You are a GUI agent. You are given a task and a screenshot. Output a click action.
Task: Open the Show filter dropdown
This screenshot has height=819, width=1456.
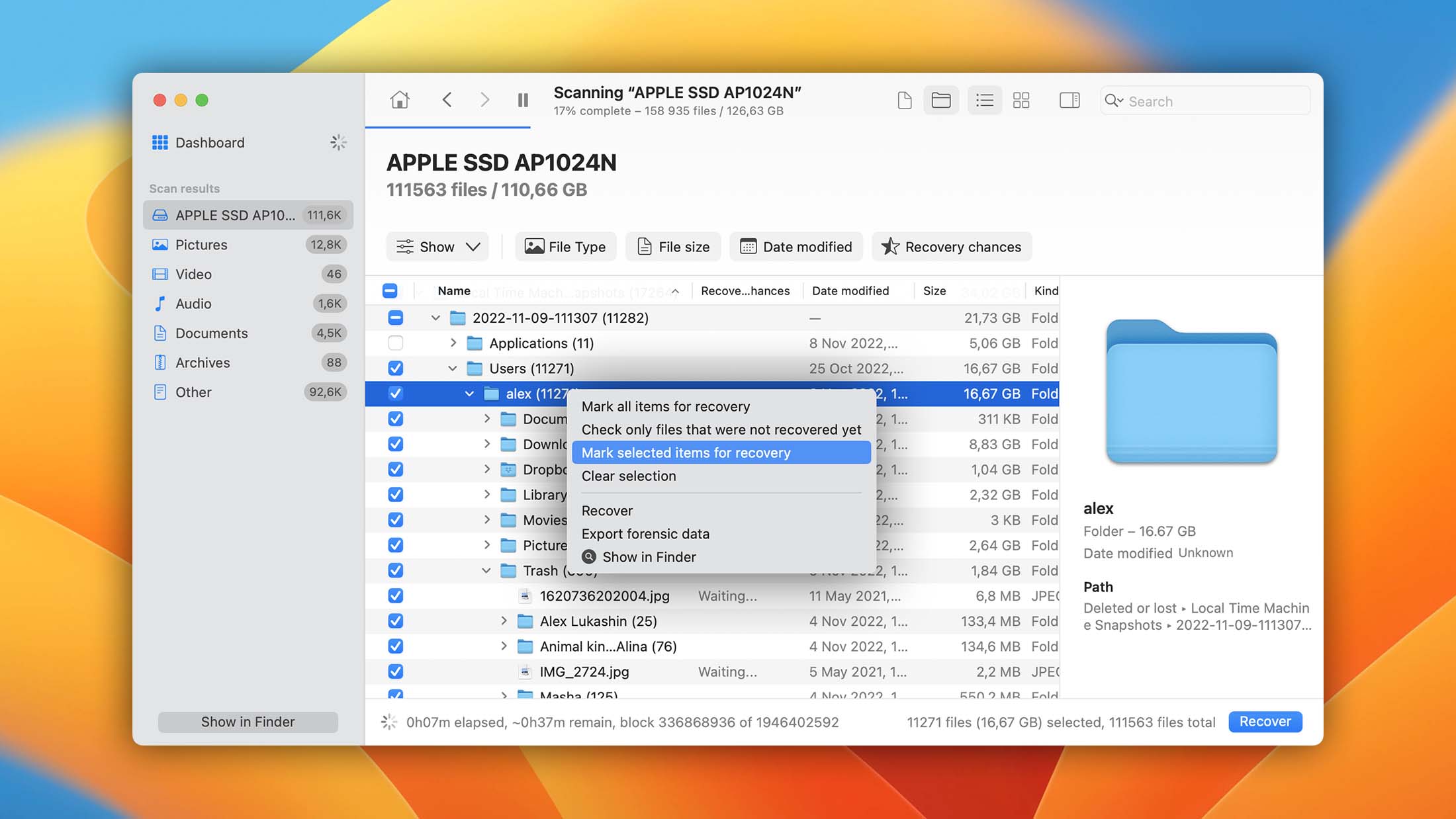click(437, 247)
